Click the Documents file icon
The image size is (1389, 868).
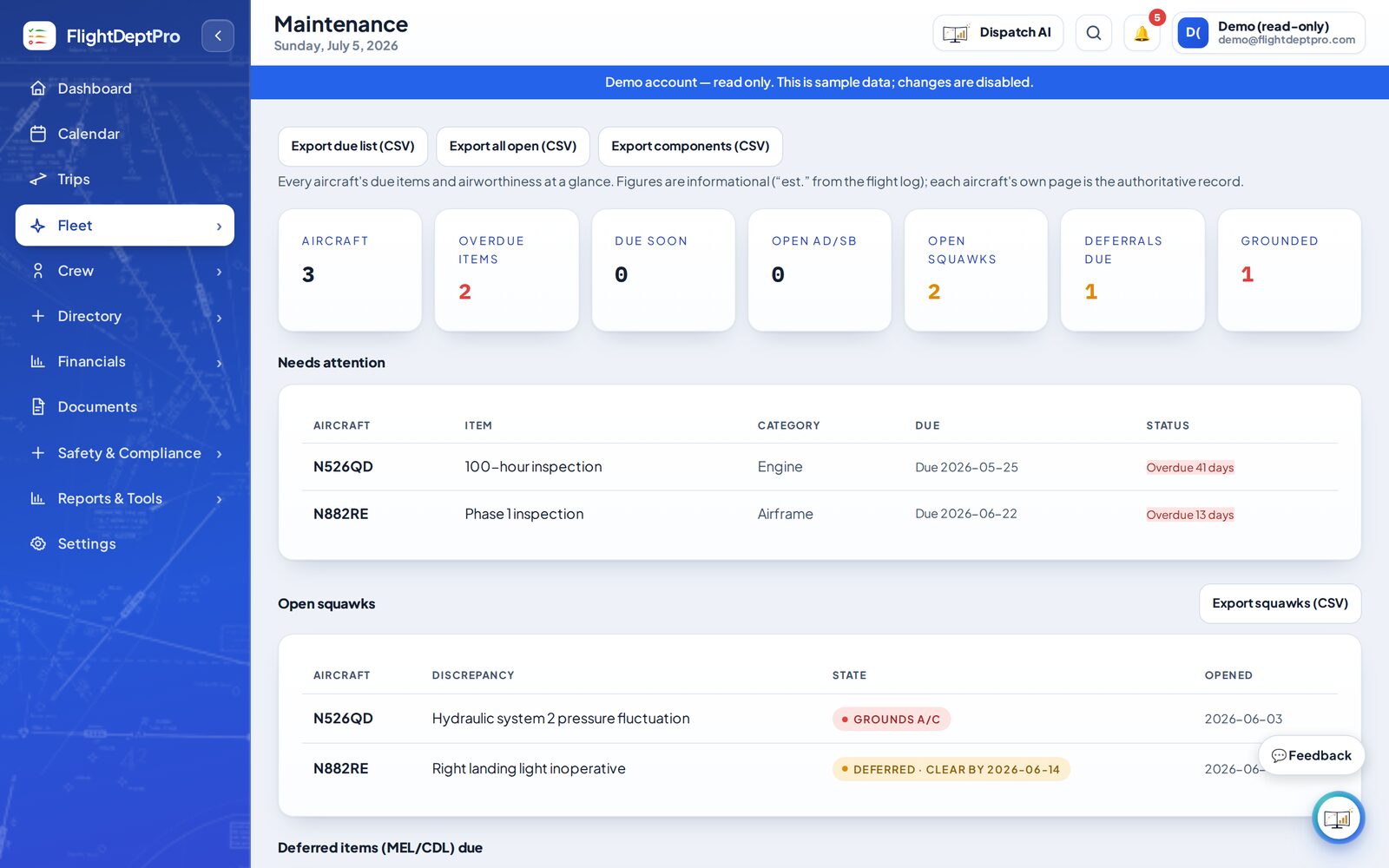[37, 406]
